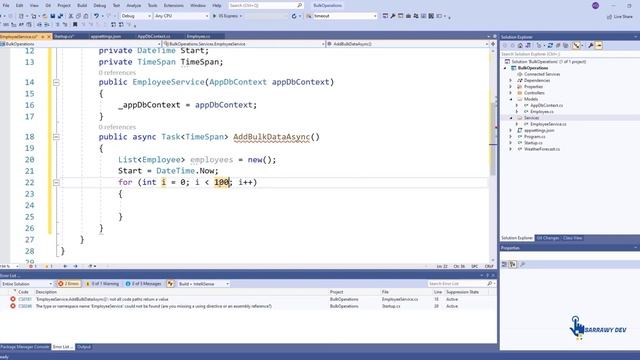Click Collapse All icon in Solution Explorer toolbar
Viewport: 640px width, 360px height.
point(558,45)
